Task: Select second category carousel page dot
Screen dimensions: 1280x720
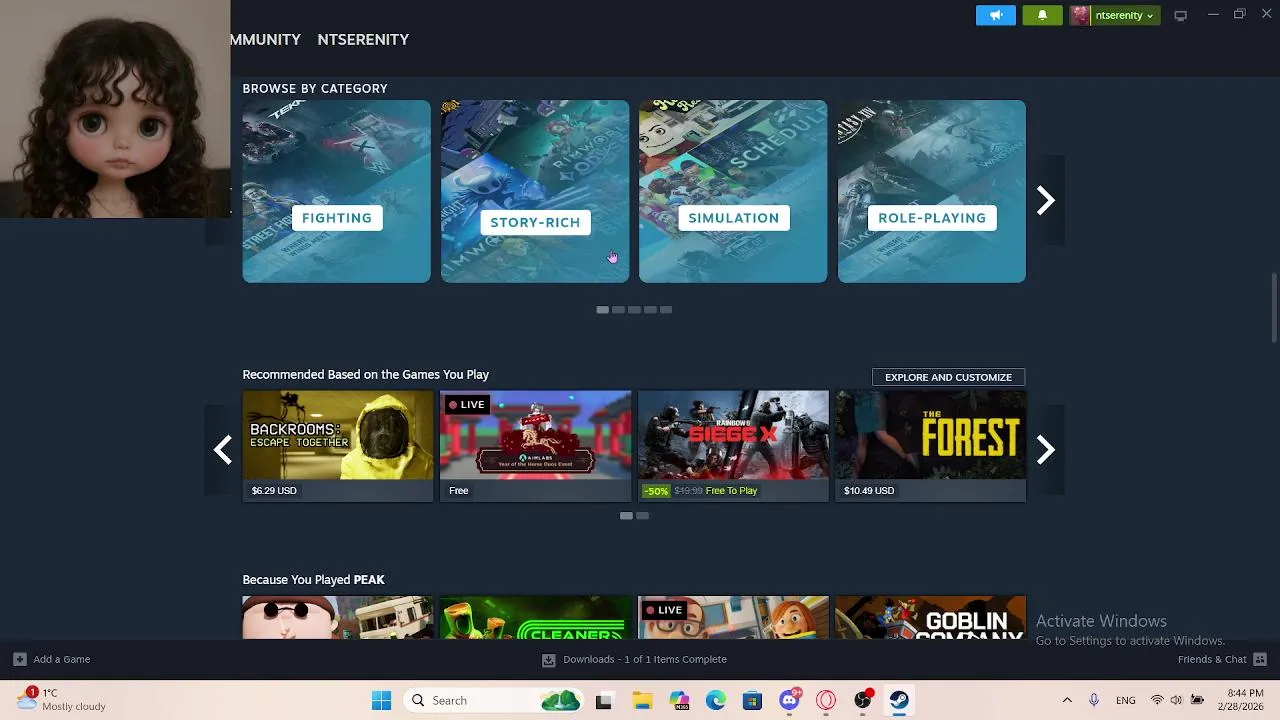Action: point(618,310)
